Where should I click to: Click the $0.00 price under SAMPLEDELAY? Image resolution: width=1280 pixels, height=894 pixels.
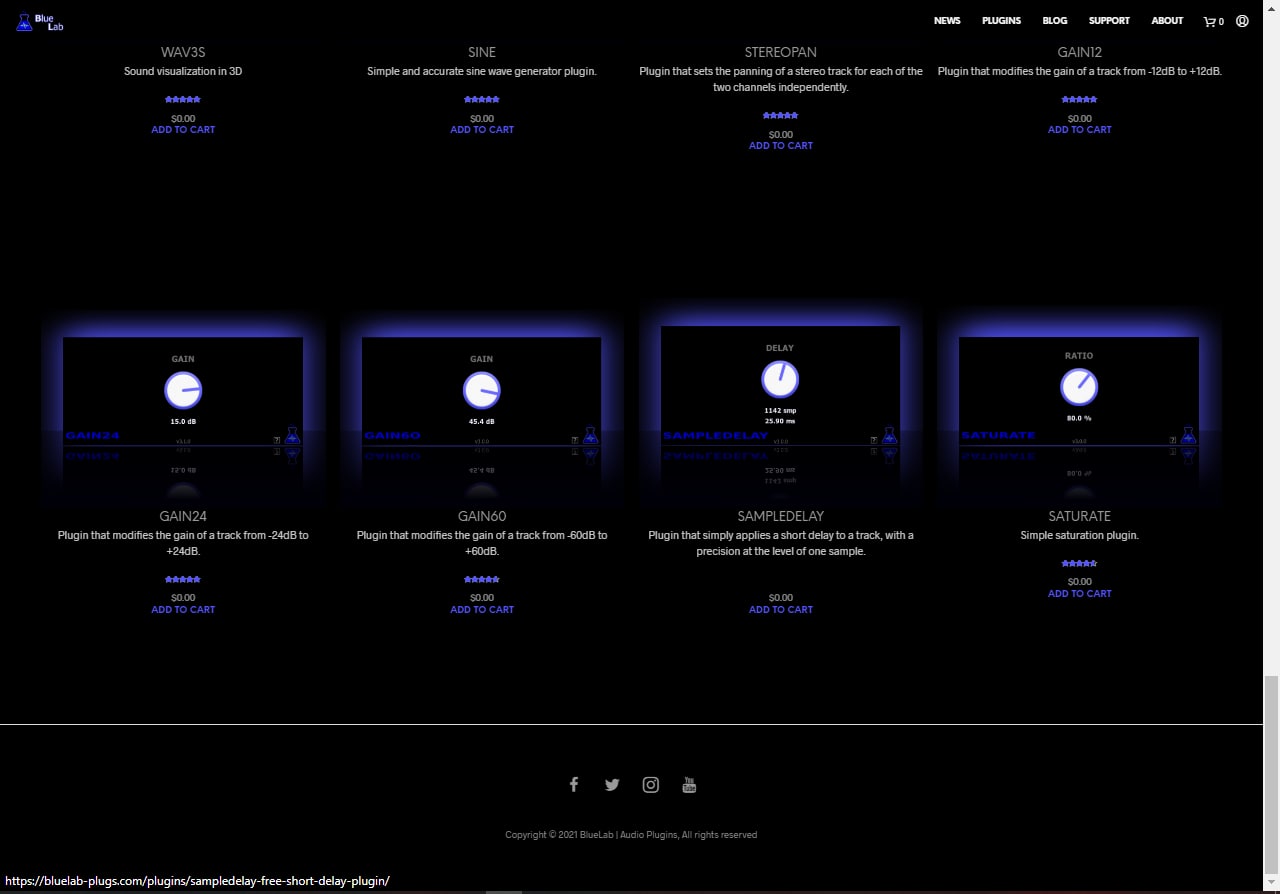click(781, 598)
